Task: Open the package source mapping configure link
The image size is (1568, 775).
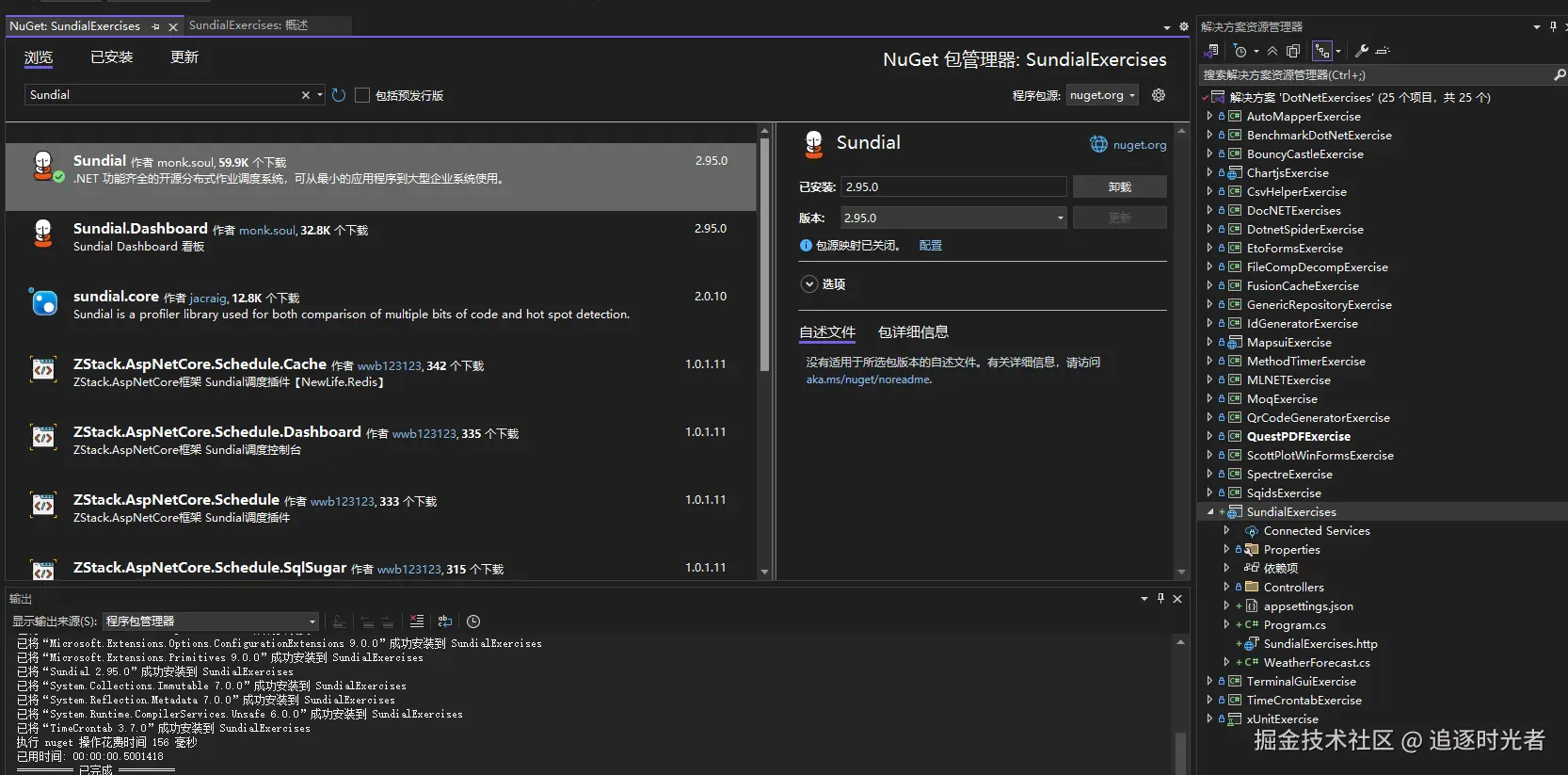Action: (931, 245)
